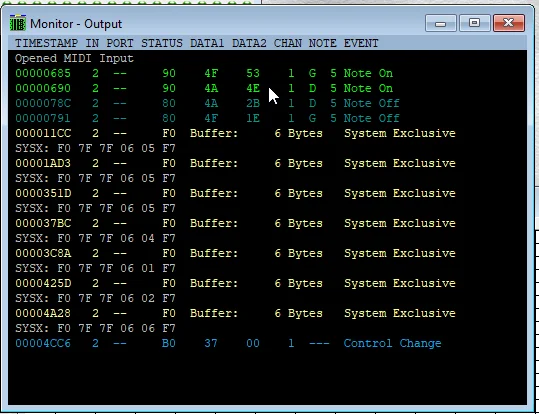539x414 pixels.
Task: Click the NOTE column header
Action: click(x=323, y=43)
